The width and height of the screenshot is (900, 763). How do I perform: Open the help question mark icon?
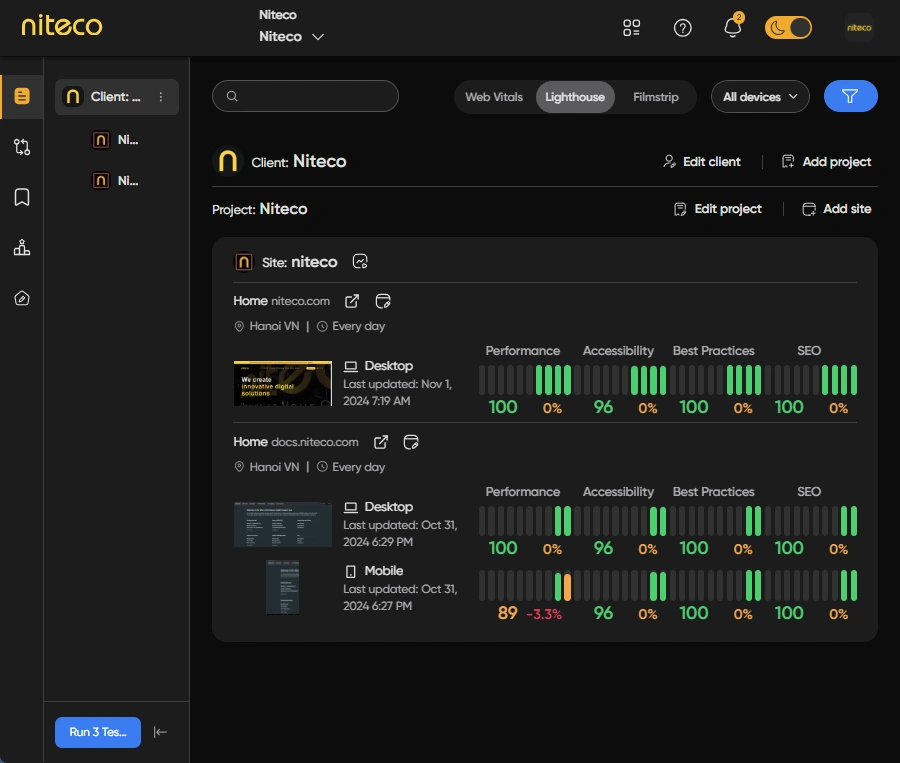pos(682,28)
